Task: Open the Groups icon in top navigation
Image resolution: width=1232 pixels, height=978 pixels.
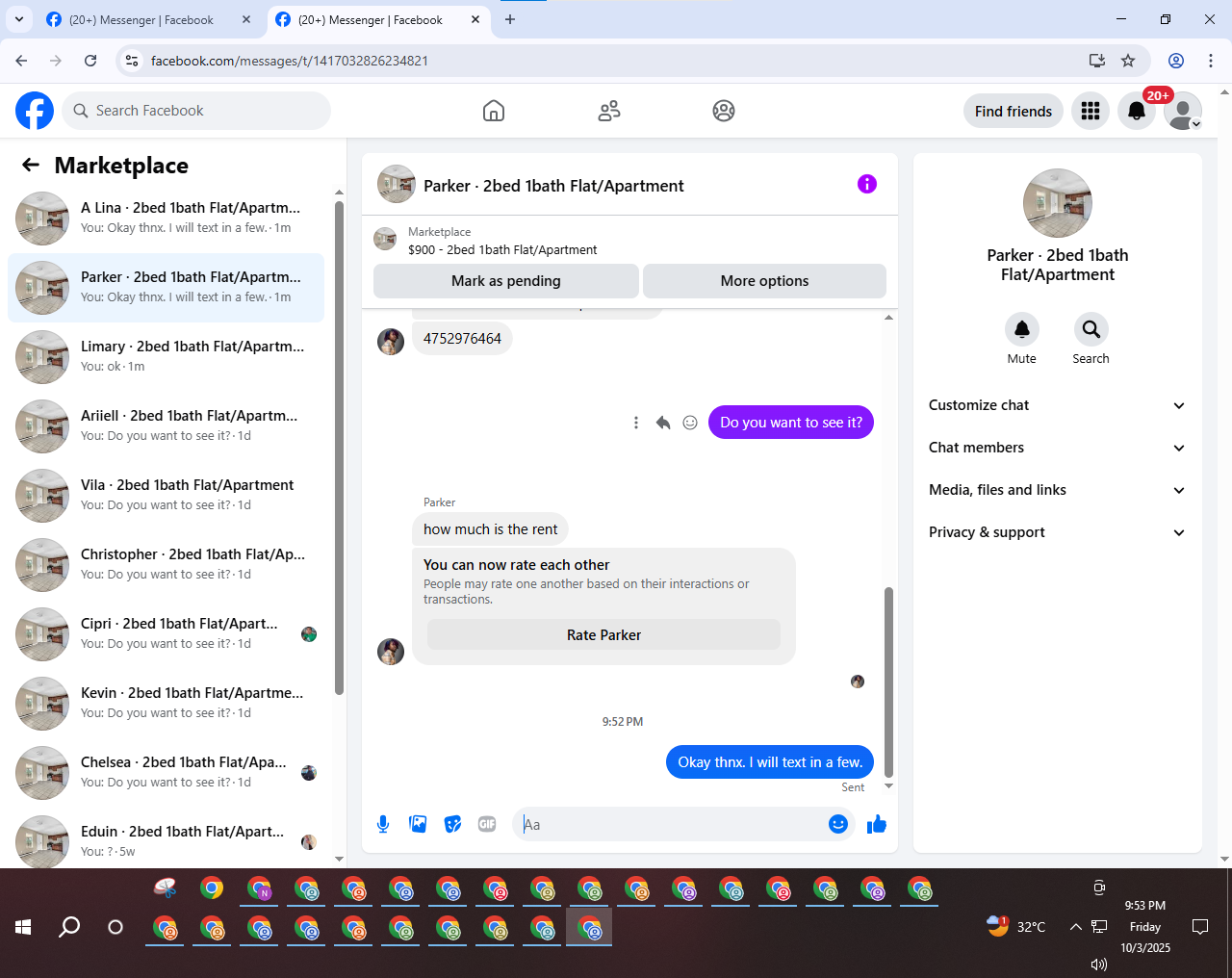Action: pos(724,111)
